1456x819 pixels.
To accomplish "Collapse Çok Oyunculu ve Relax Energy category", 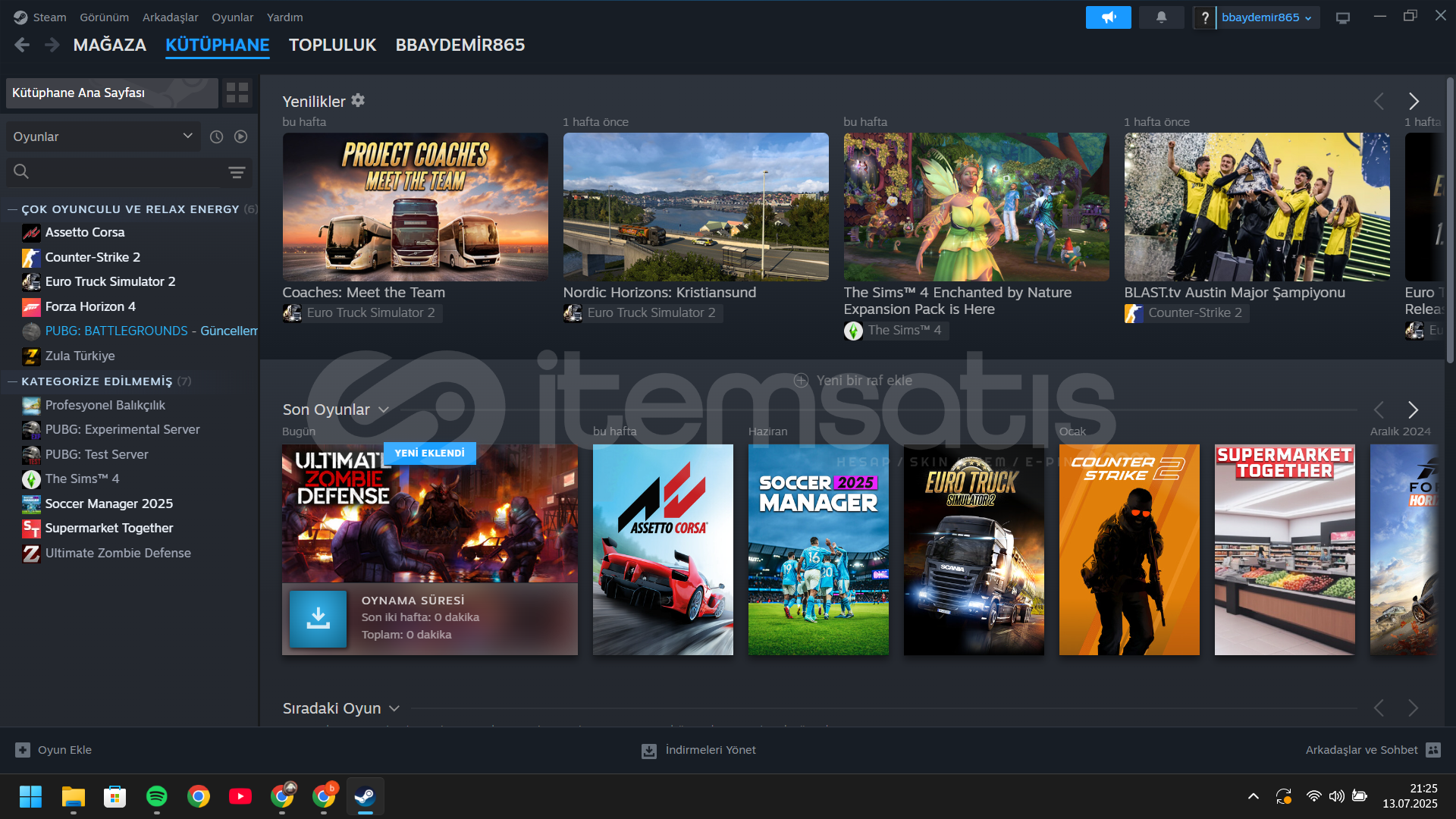I will [x=12, y=209].
